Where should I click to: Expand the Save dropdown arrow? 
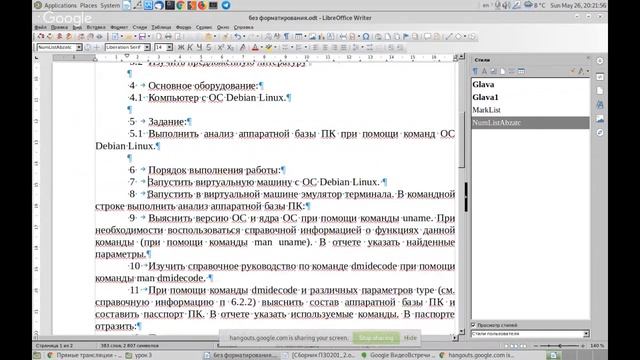[x=149, y=36]
